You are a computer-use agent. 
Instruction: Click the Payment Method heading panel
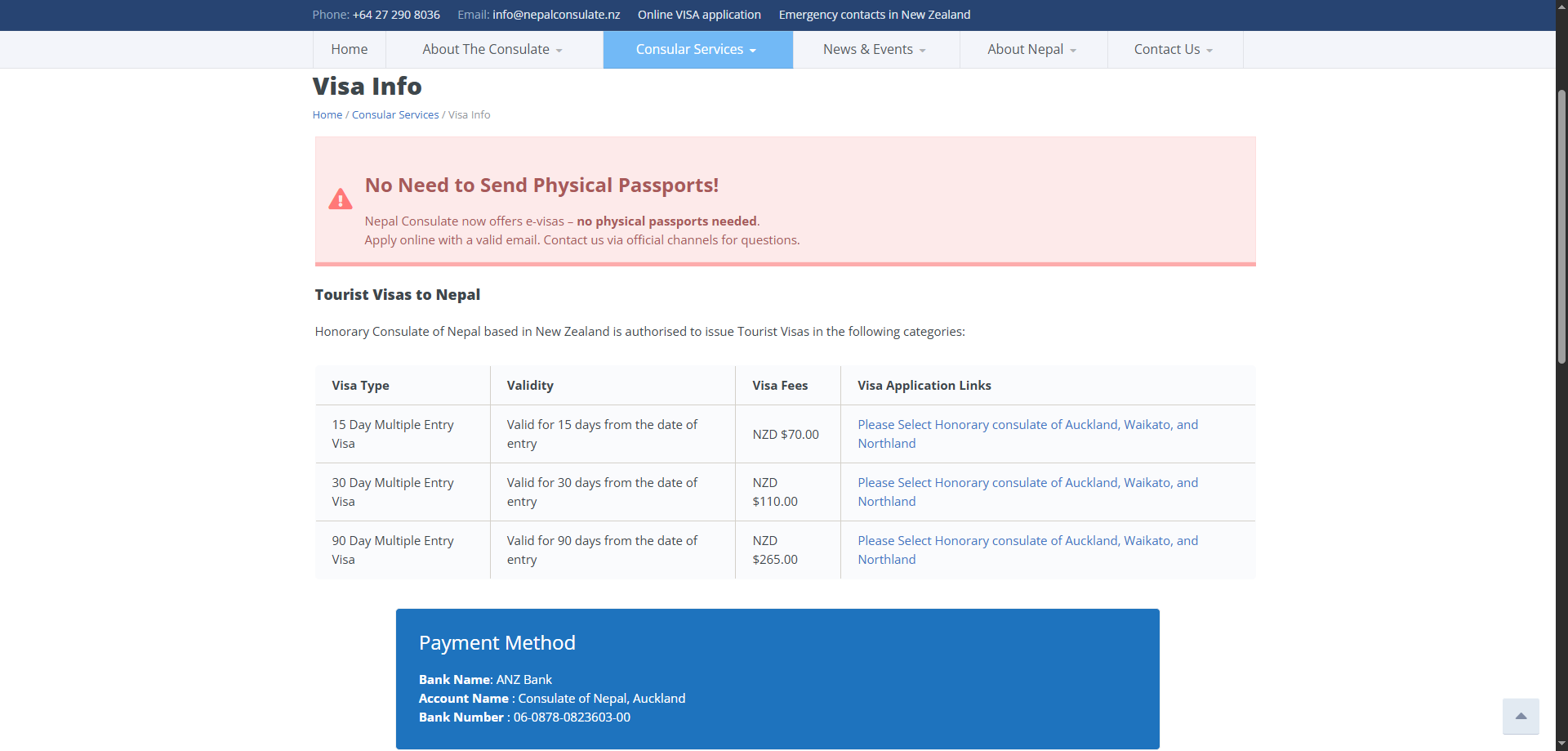pyautogui.click(x=777, y=678)
